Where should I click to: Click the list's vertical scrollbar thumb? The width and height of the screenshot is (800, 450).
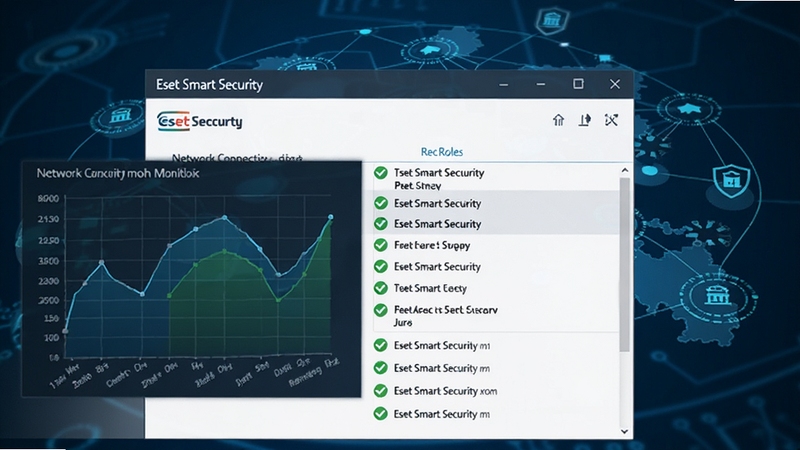pos(624,264)
